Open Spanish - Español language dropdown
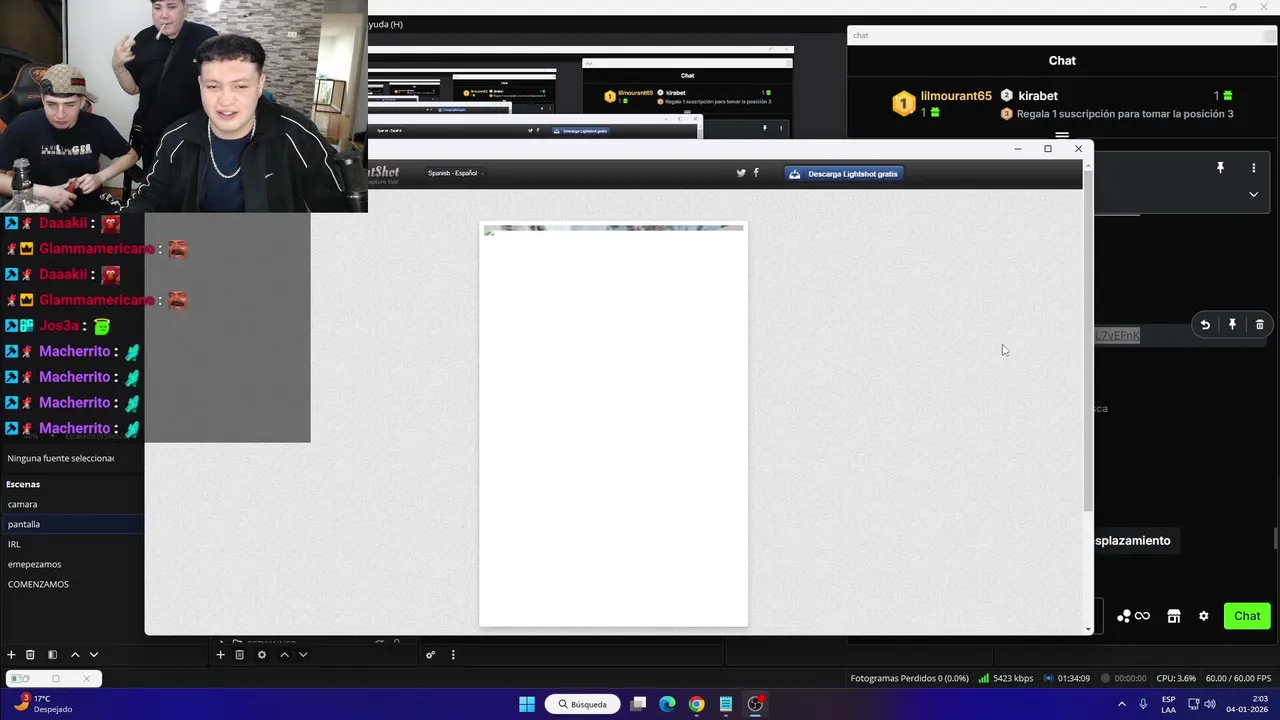Image resolution: width=1280 pixels, height=720 pixels. pos(455,173)
